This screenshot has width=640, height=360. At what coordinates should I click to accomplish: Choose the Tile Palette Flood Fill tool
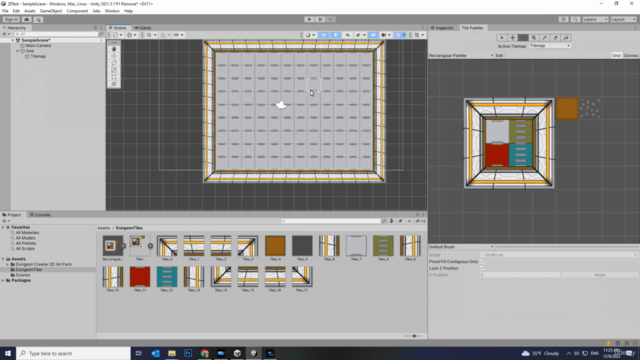[566, 38]
